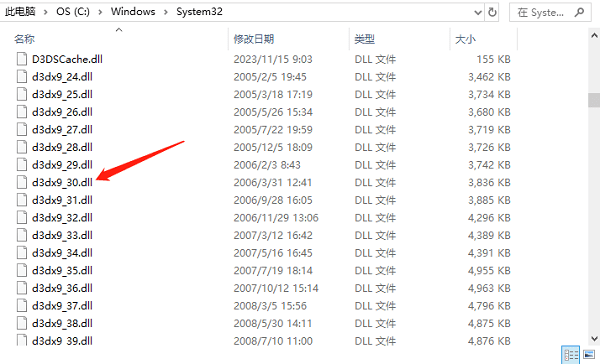Image resolution: width=600 pixels, height=364 pixels.
Task: Select the d3dx9_30.dll file icon
Action: pyautogui.click(x=22, y=183)
